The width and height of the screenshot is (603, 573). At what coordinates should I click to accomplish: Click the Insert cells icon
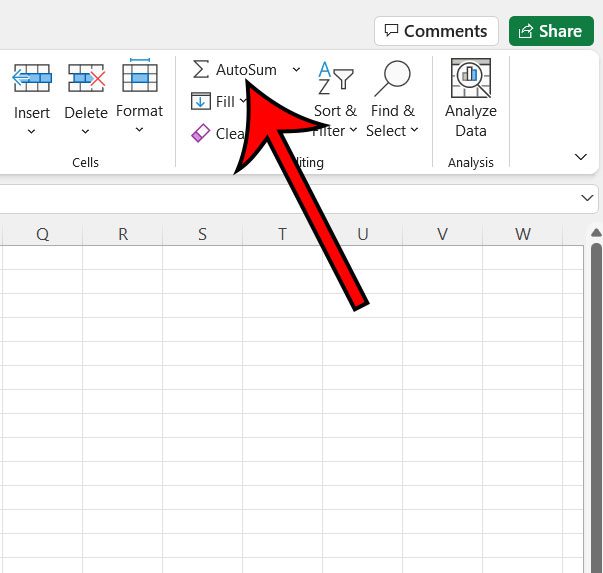tap(31, 78)
